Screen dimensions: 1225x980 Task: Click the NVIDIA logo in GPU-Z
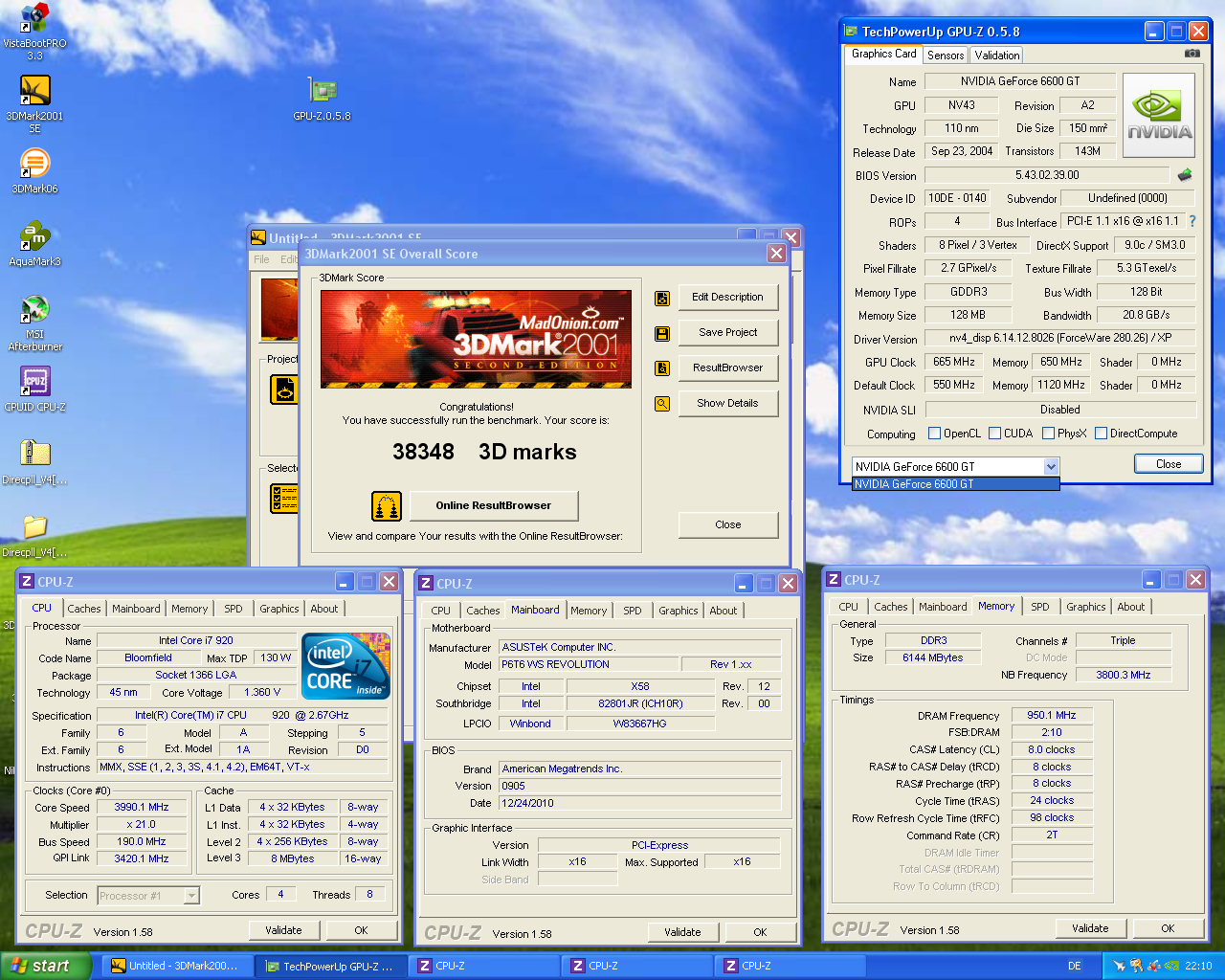point(1159,116)
